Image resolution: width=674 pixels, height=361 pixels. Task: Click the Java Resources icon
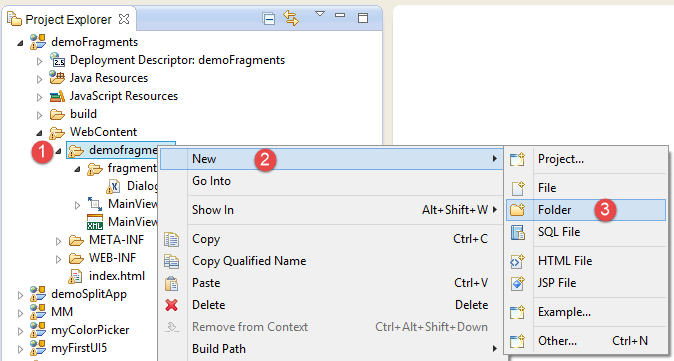(57, 78)
